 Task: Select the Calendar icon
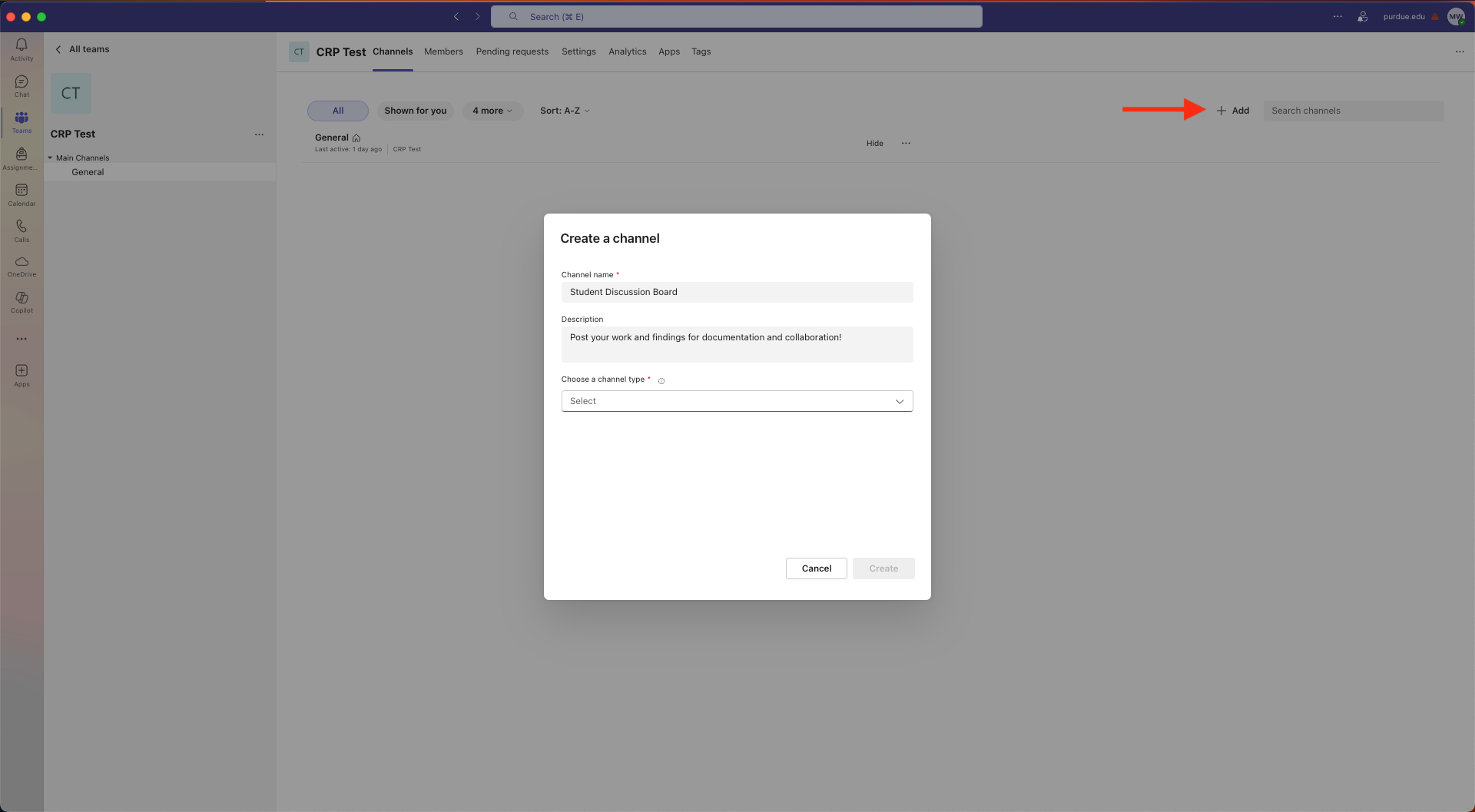click(22, 193)
